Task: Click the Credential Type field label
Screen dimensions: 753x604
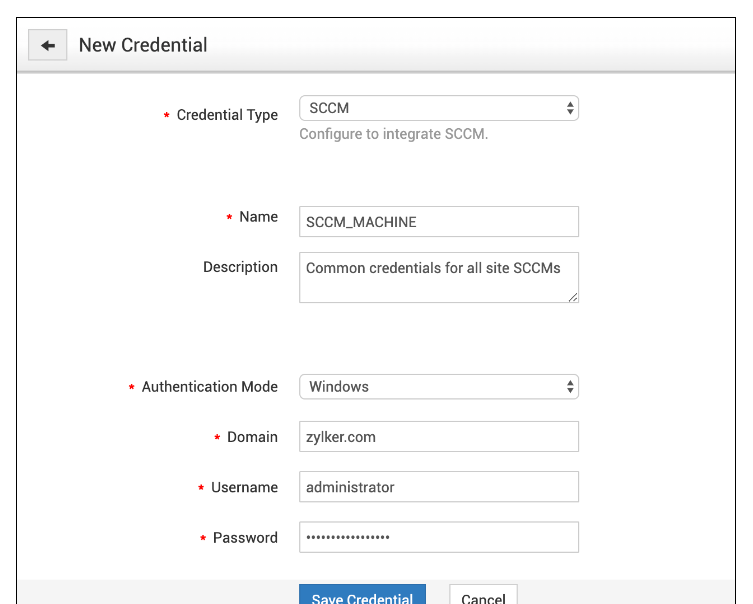Action: tap(227, 115)
